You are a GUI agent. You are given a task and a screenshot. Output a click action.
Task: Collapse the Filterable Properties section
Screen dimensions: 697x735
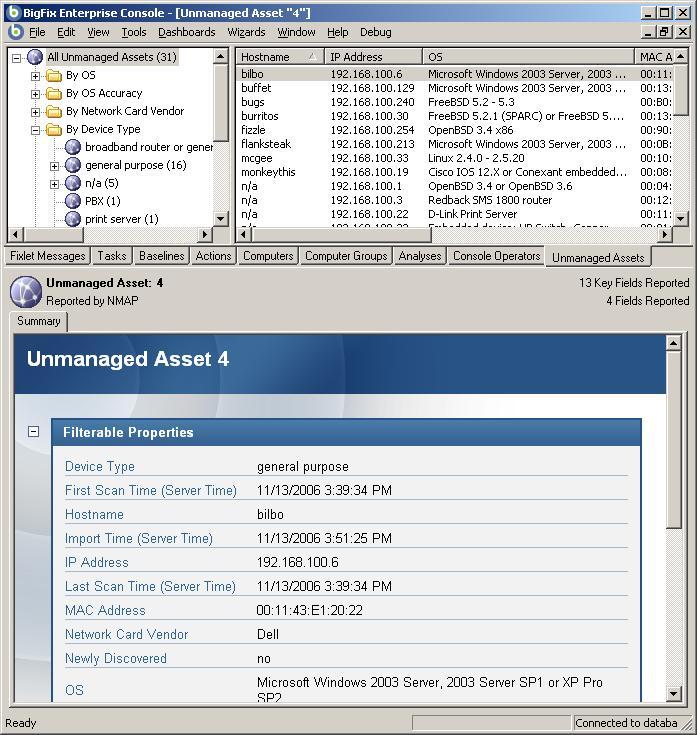(x=34, y=431)
